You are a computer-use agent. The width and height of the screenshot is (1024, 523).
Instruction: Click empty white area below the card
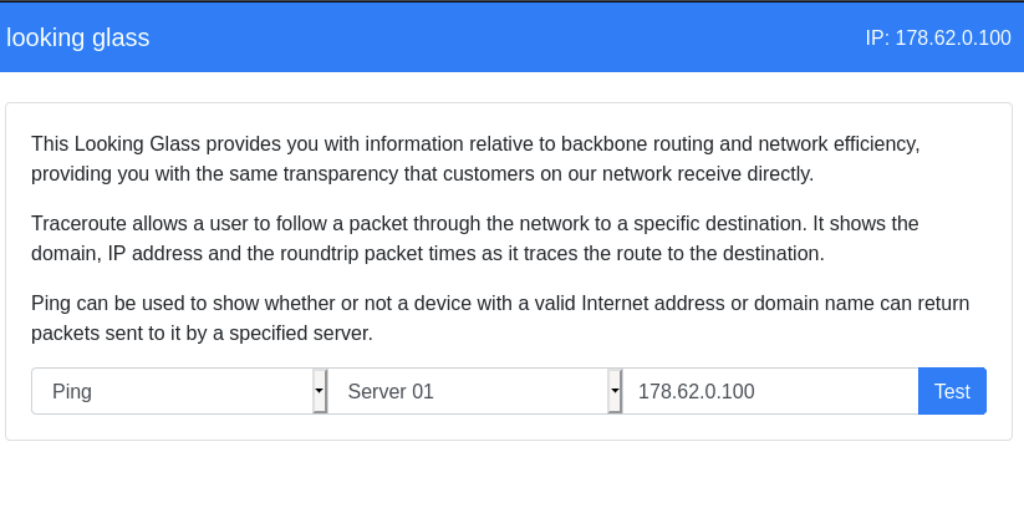tap(512, 483)
